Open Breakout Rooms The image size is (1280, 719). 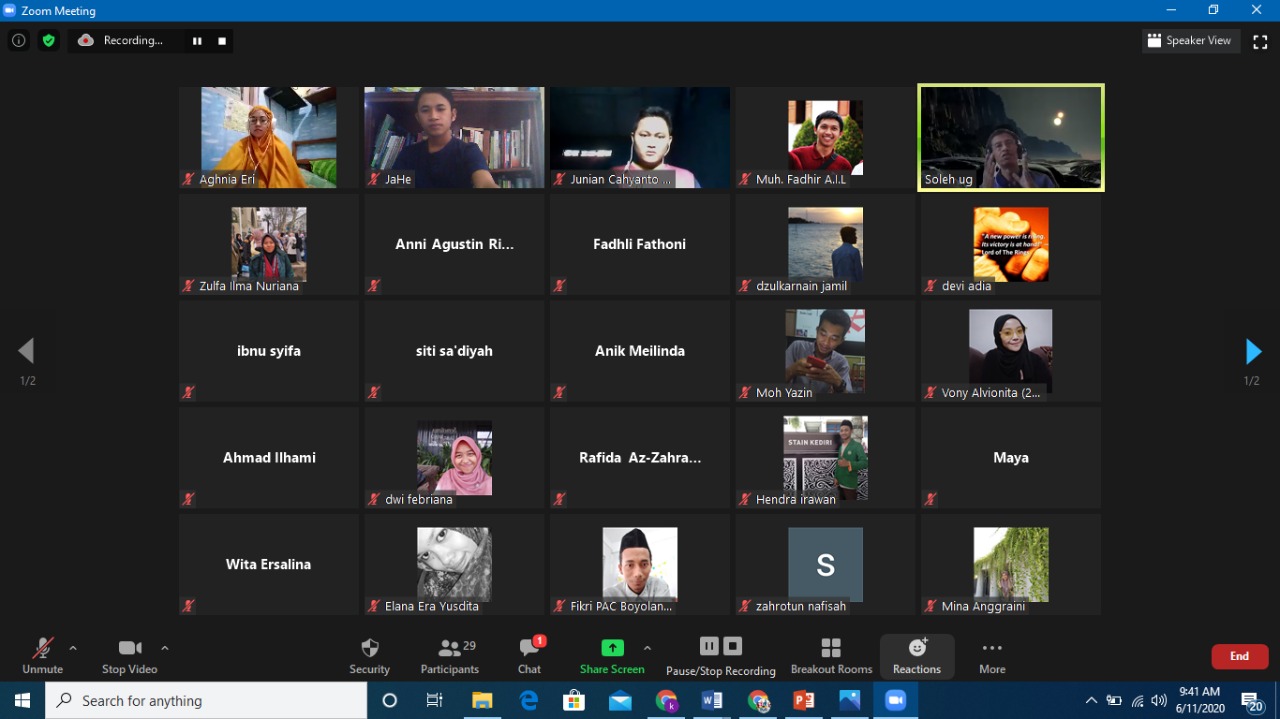tap(831, 655)
